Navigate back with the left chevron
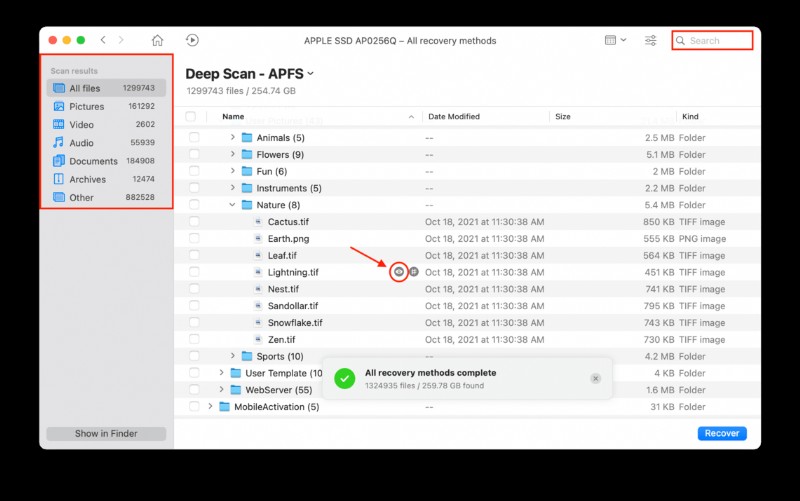This screenshot has width=800, height=501. (103, 40)
